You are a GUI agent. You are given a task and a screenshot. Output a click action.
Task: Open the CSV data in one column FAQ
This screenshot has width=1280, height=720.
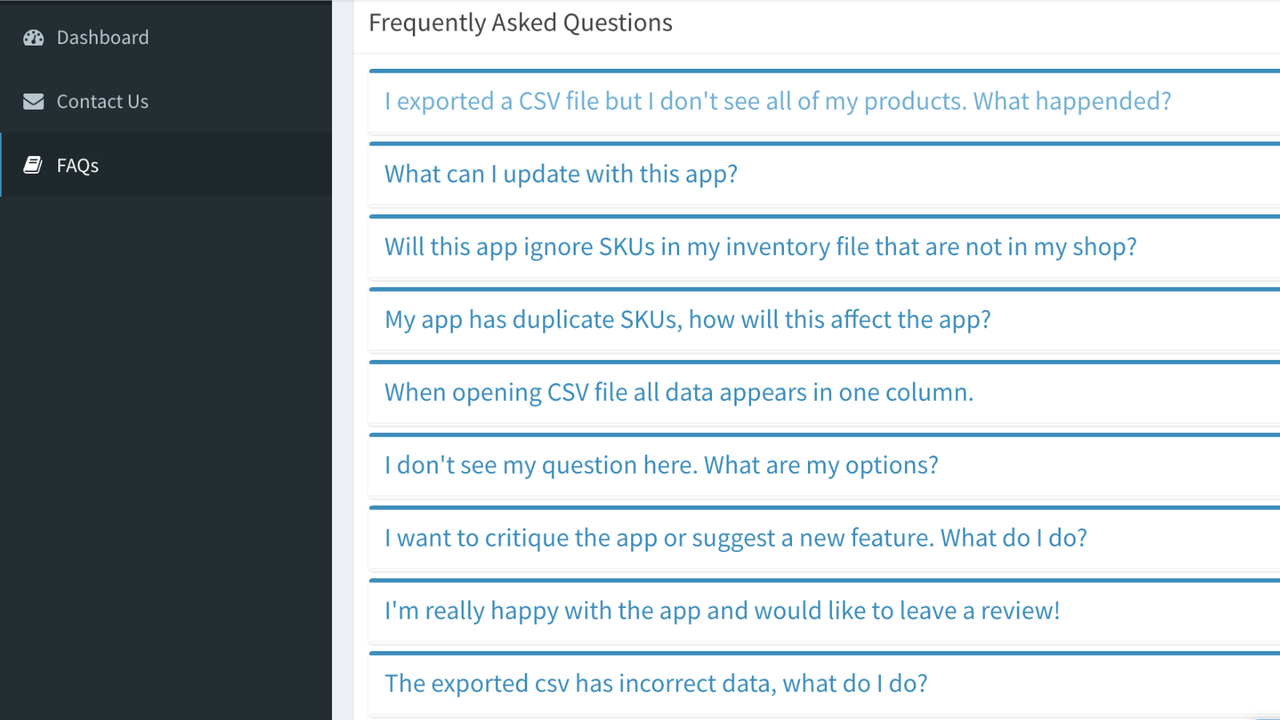coord(678,392)
